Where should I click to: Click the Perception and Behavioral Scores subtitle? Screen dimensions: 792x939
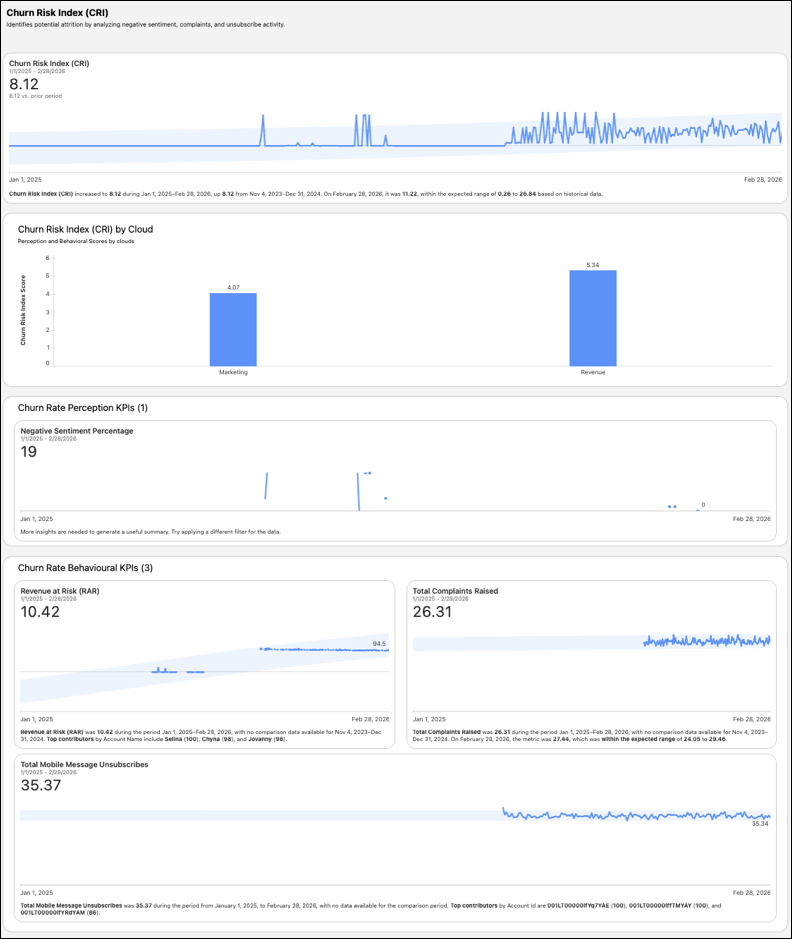pos(76,241)
